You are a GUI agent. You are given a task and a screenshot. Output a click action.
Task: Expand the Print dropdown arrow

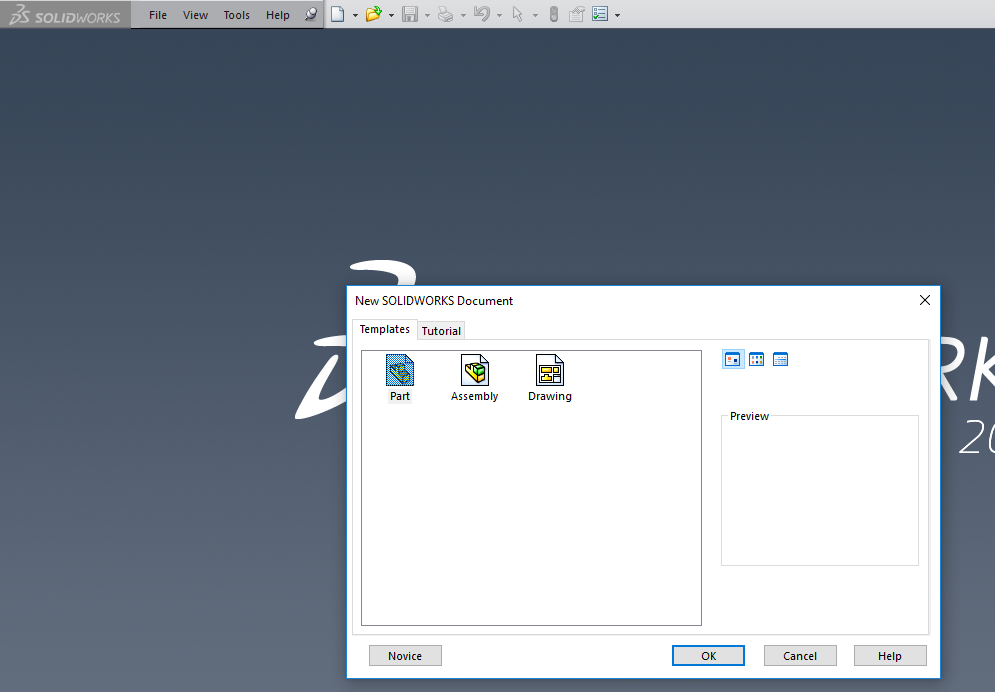[x=463, y=15]
